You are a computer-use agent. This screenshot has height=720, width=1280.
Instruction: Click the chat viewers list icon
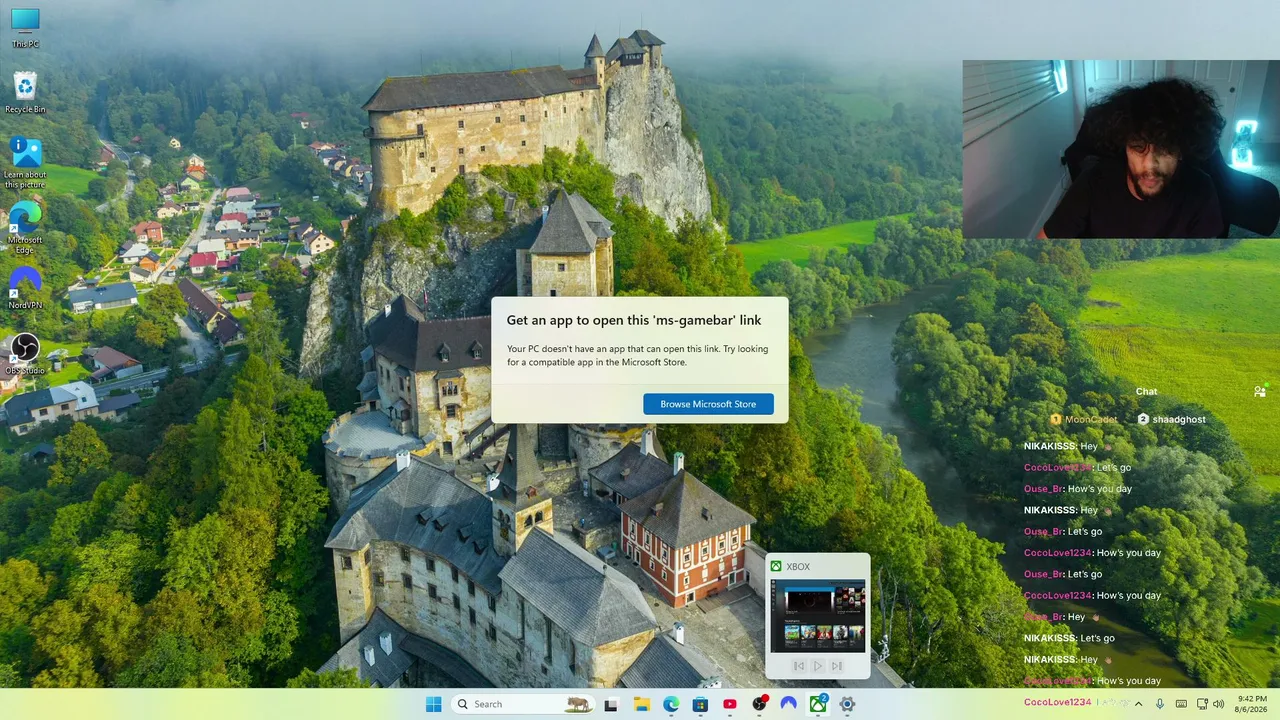[1260, 391]
